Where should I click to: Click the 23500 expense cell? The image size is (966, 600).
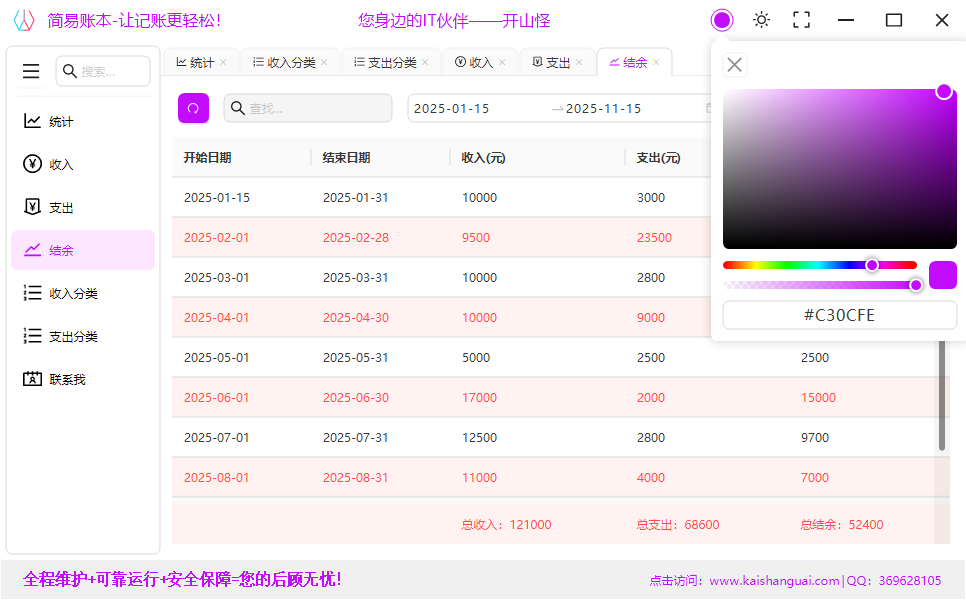(654, 237)
